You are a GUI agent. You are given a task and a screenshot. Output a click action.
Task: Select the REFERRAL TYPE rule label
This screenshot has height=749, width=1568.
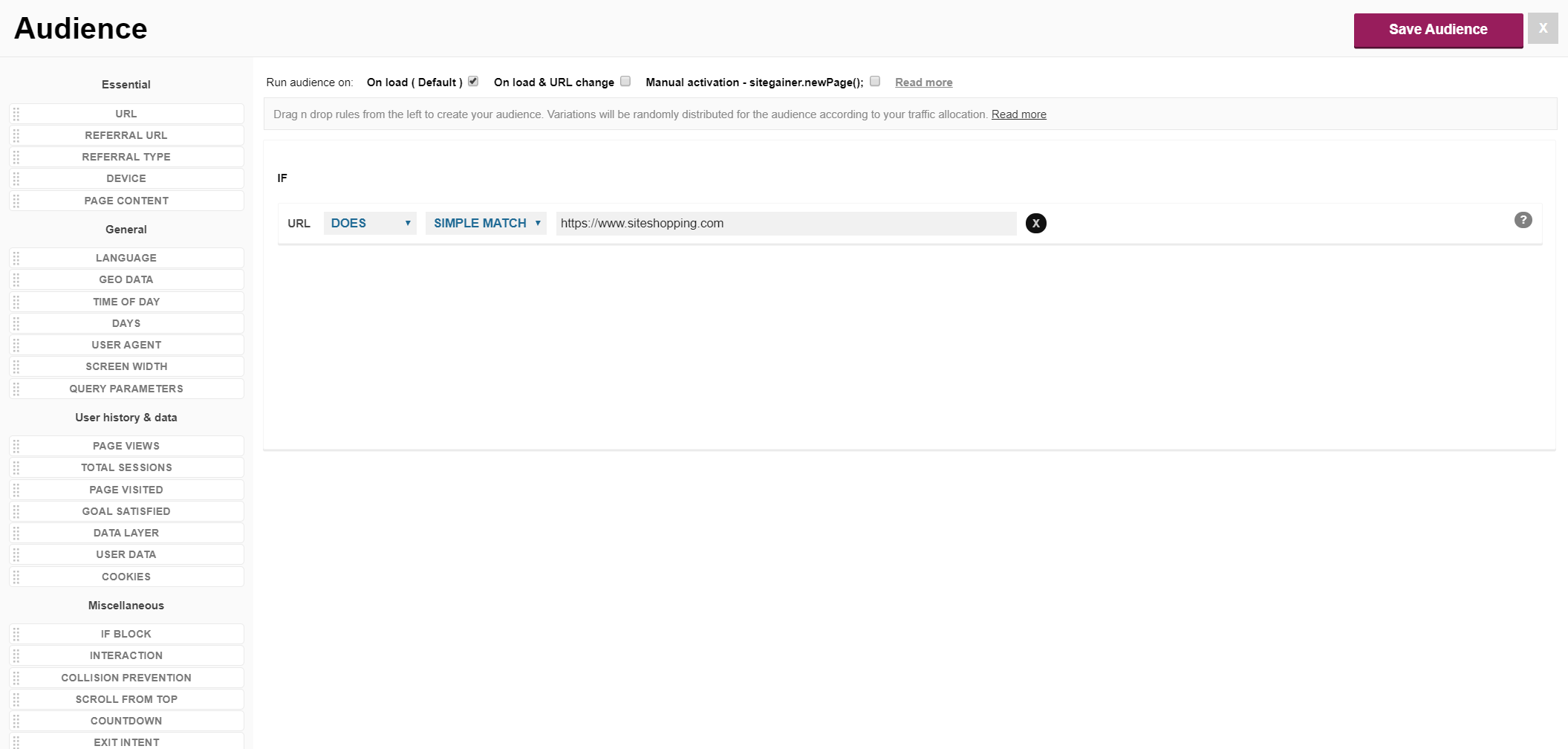pos(126,157)
